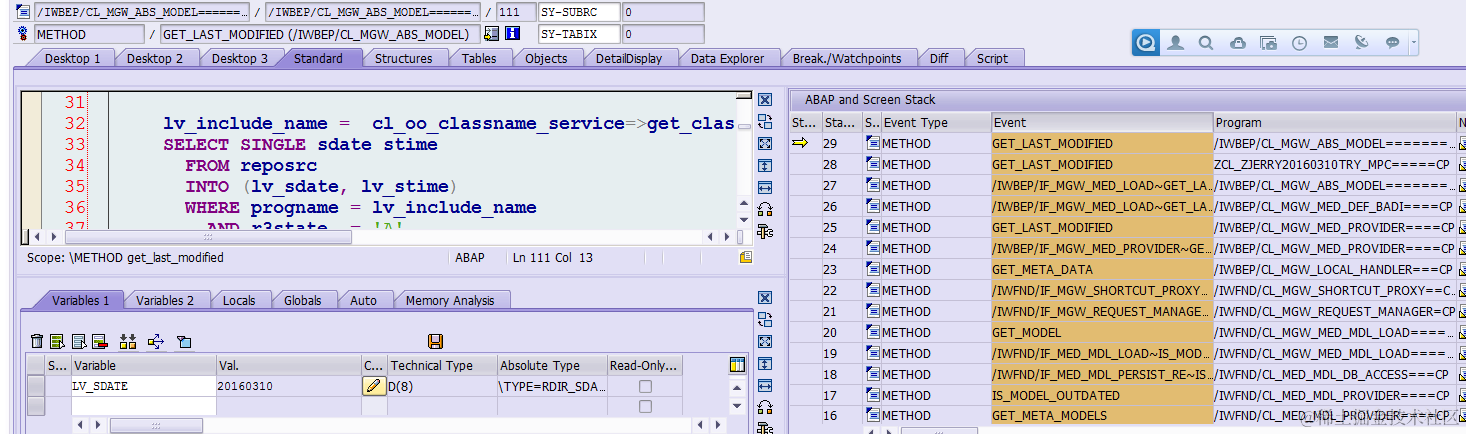The width and height of the screenshot is (1466, 434).
Task: Click the person icon in floating toolbar
Action: click(1176, 43)
